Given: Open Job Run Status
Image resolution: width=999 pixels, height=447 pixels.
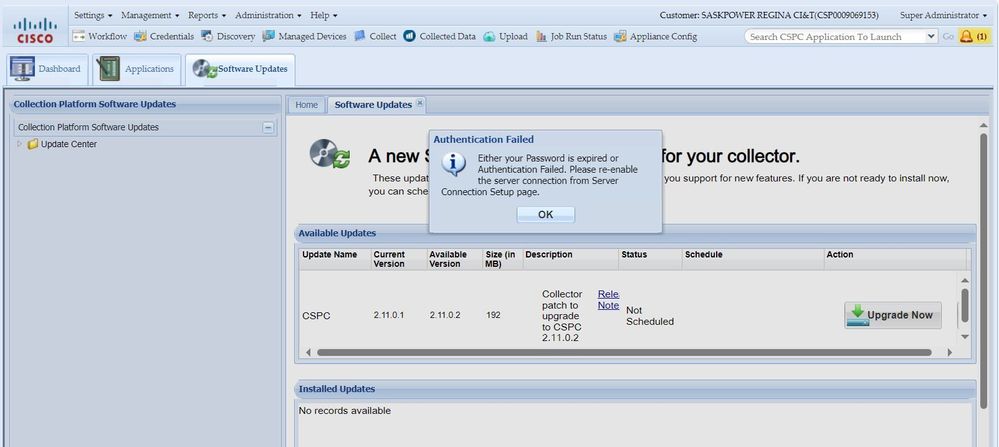Looking at the screenshot, I should coord(571,36).
